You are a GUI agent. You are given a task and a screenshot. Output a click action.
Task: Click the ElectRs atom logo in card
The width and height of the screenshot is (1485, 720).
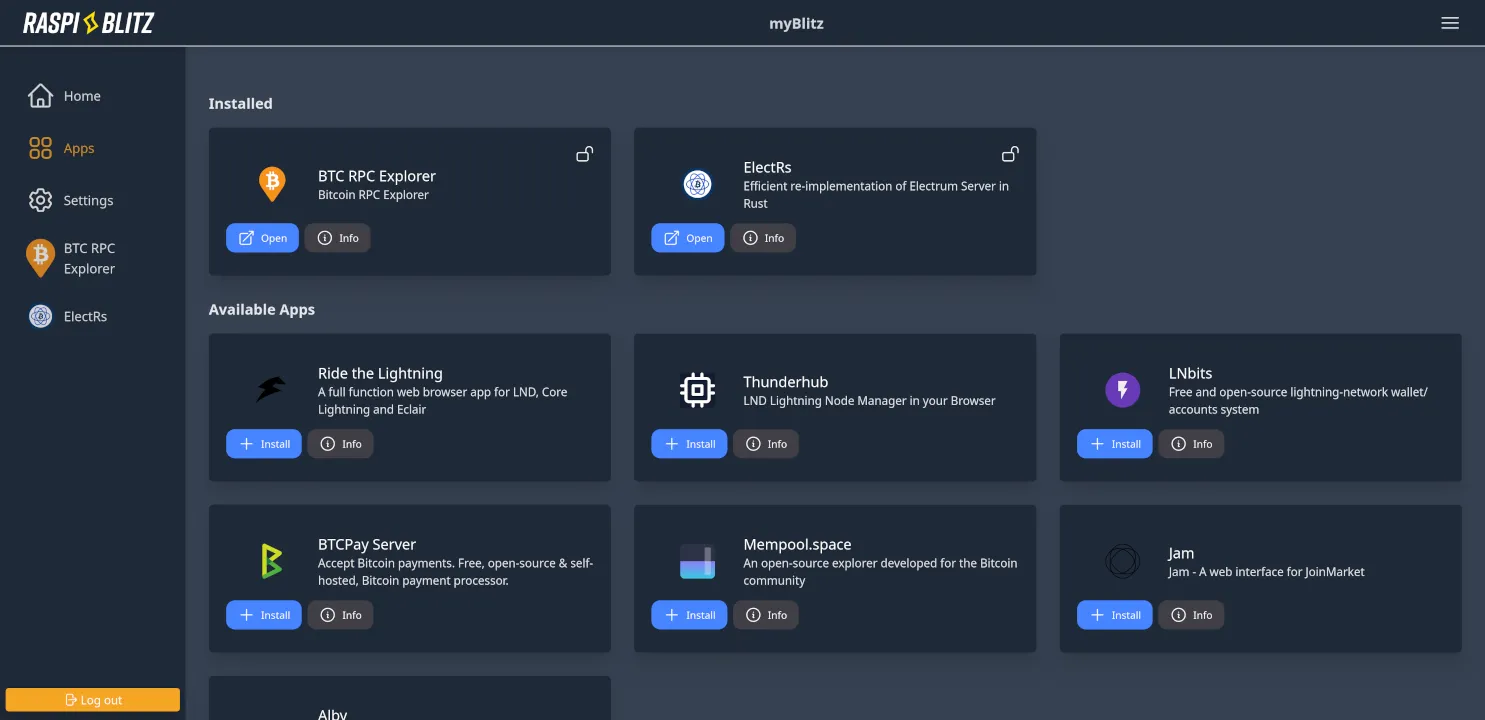(x=697, y=184)
